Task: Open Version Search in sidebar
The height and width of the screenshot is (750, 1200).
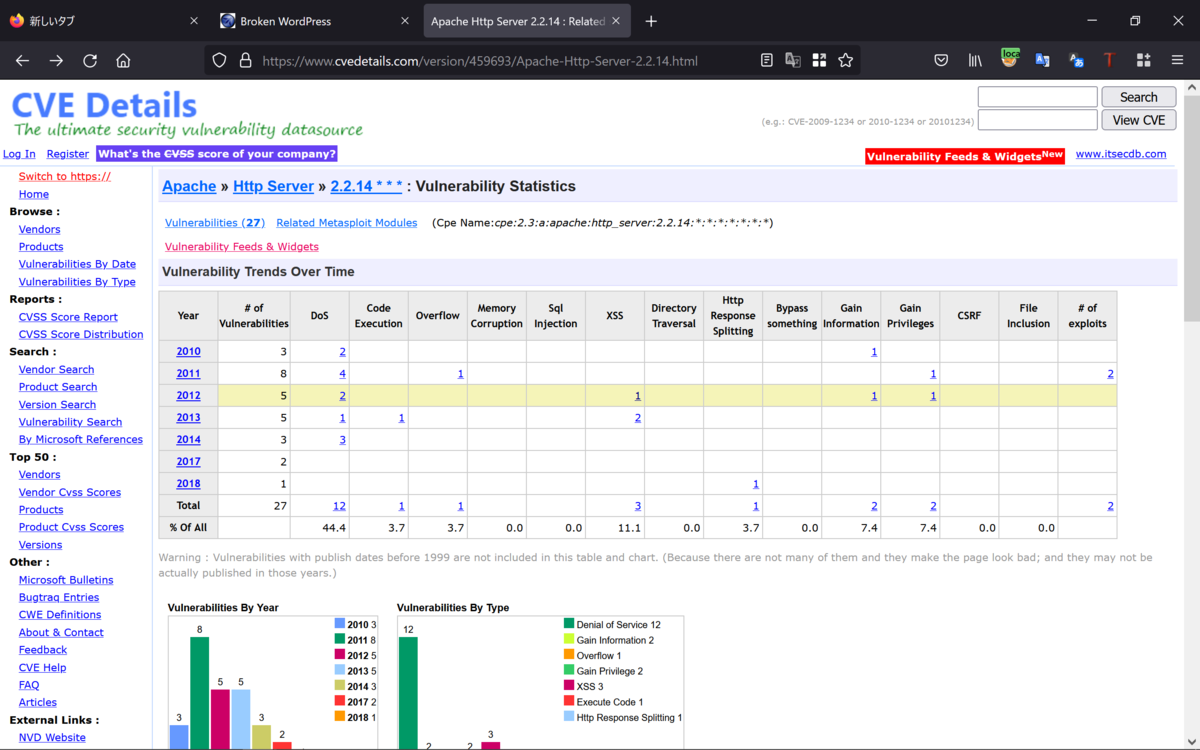Action: [57, 404]
